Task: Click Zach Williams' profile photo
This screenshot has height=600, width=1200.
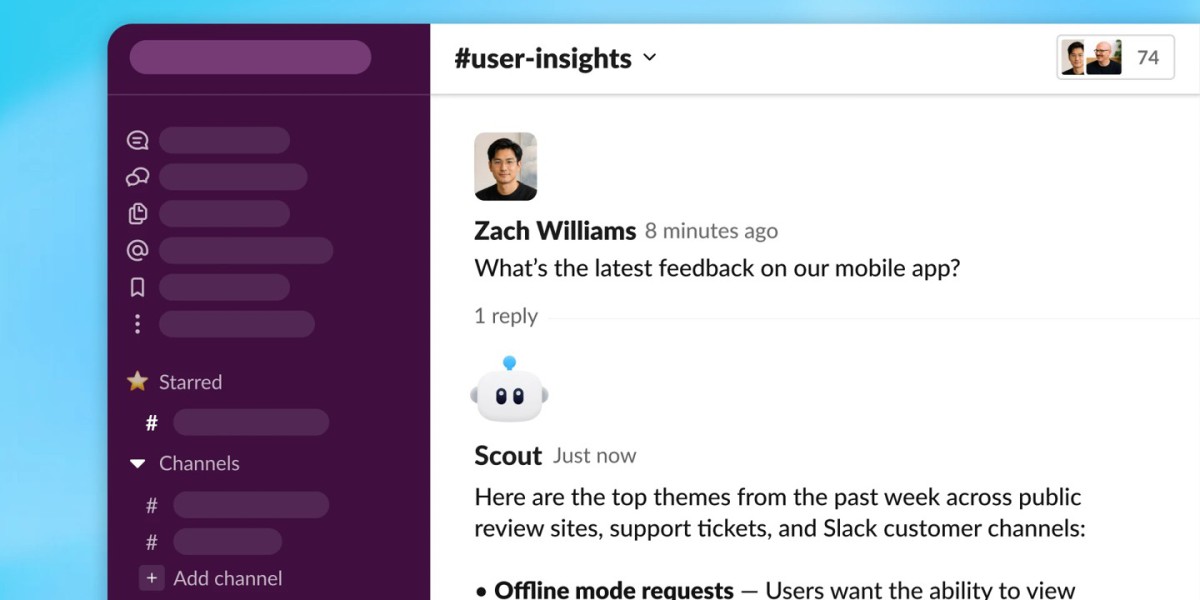Action: [x=505, y=166]
